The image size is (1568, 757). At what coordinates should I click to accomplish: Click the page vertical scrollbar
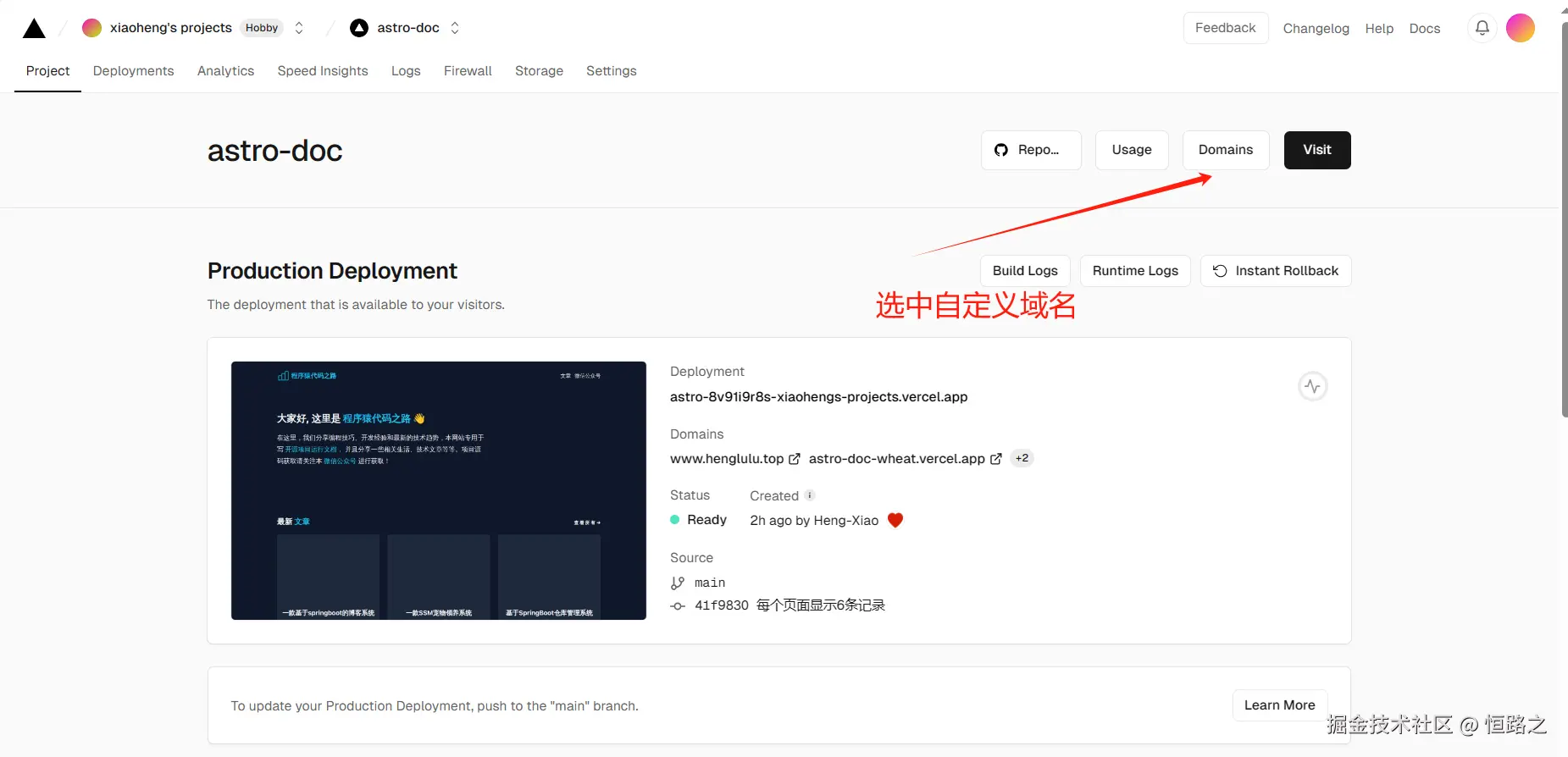click(x=1564, y=220)
